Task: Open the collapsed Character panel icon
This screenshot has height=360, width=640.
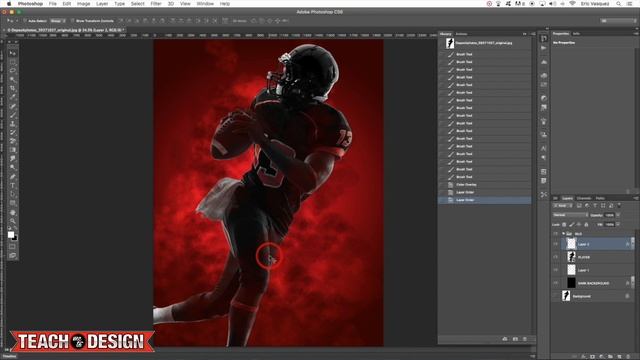Action: tap(544, 148)
